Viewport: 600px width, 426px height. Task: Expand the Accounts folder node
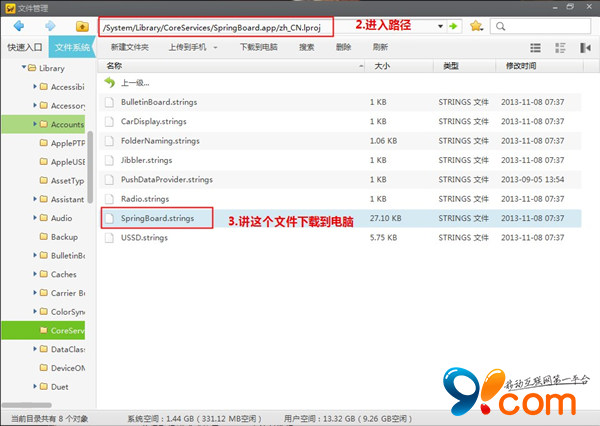pos(36,125)
